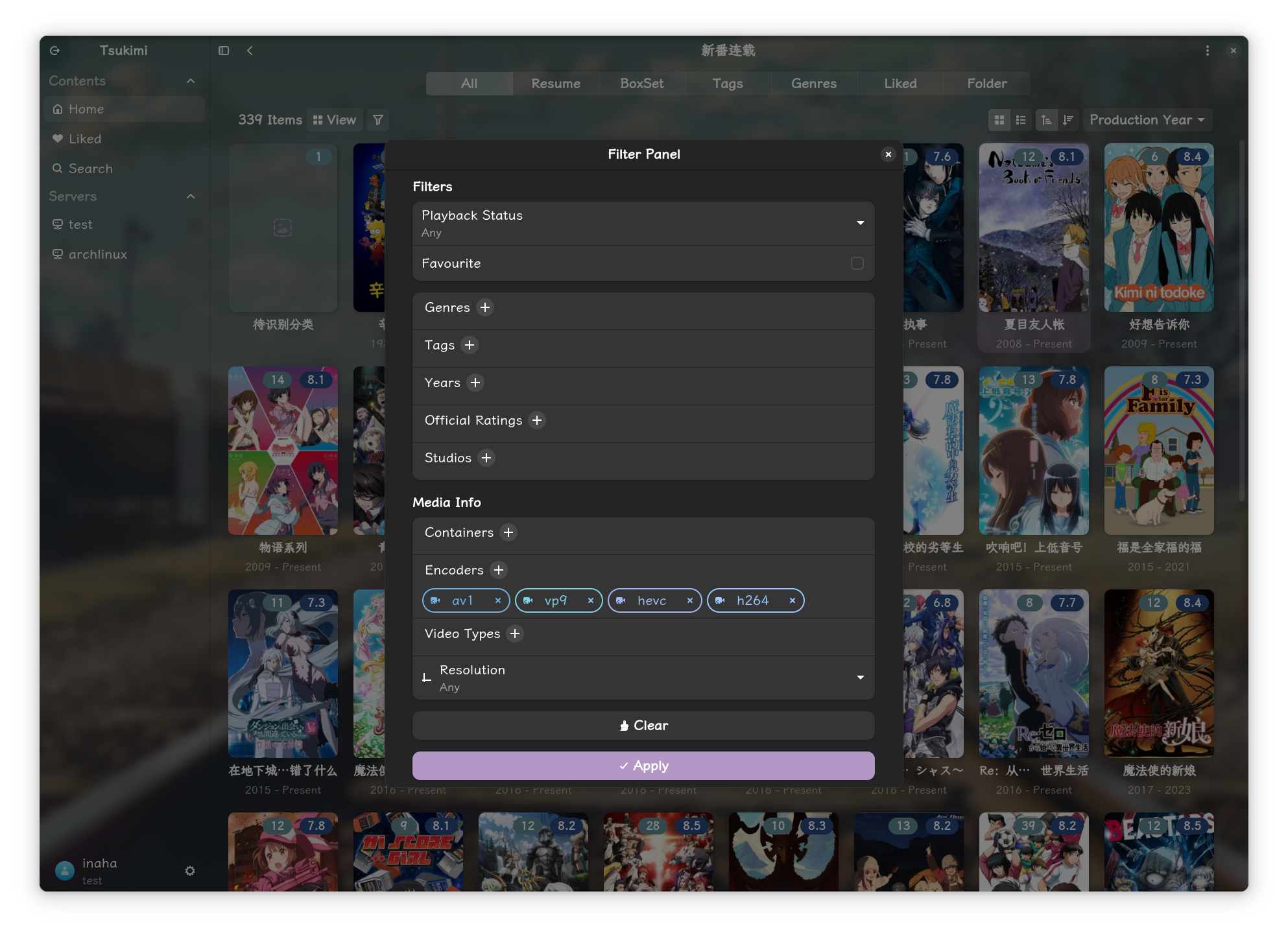The width and height of the screenshot is (1288, 935).
Task: Add an Official Ratings filter
Action: coord(537,420)
